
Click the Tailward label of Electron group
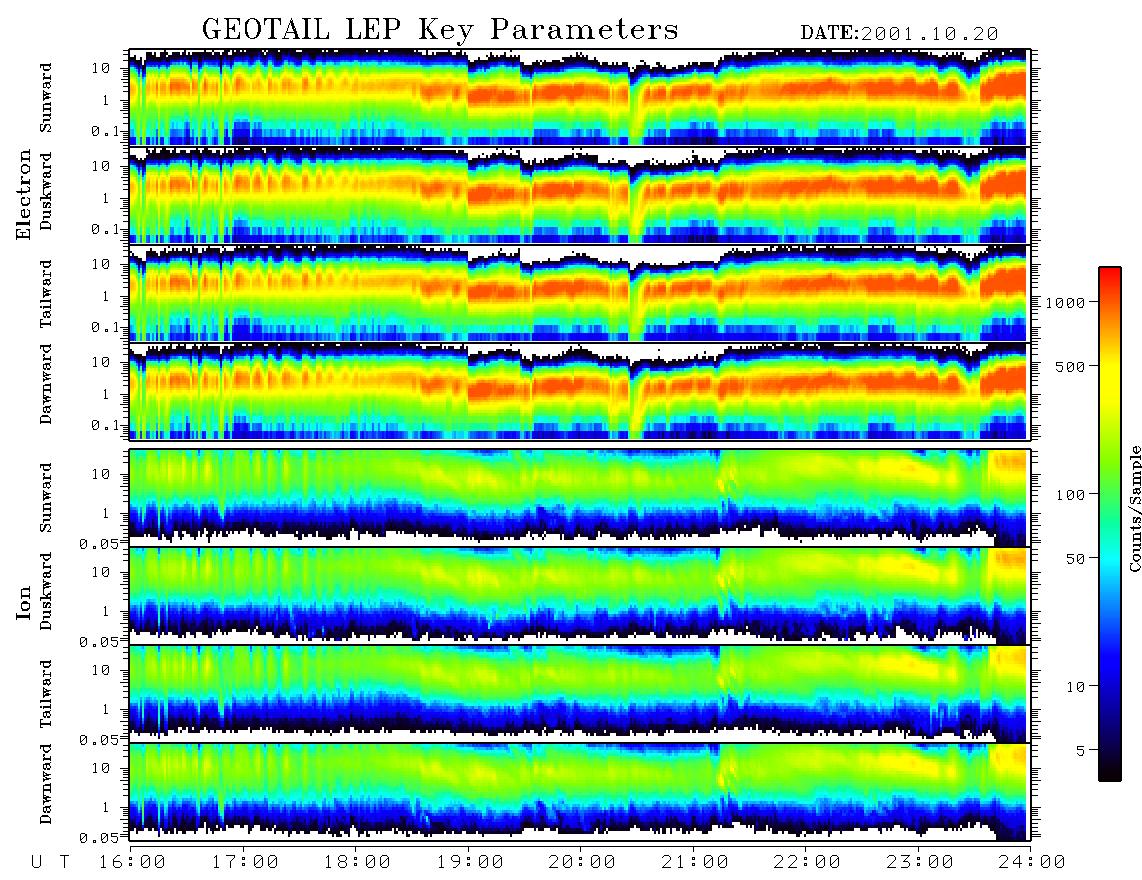[x=46, y=293]
